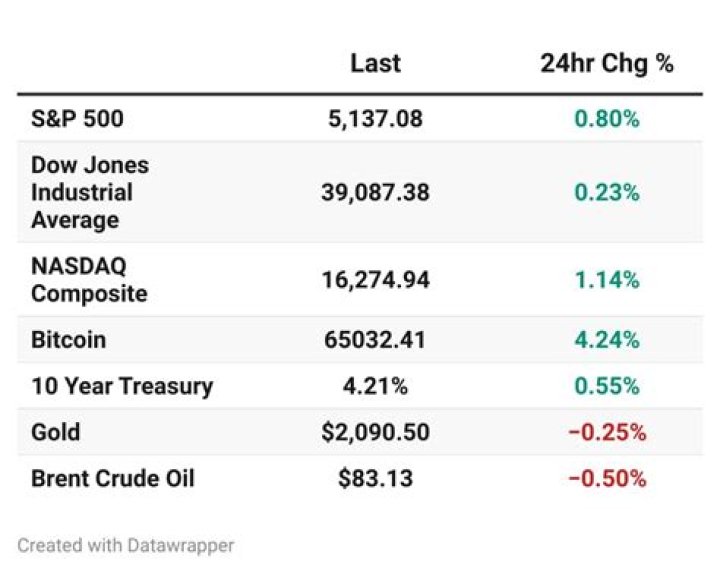Select the S&P 500 row label
The width and height of the screenshot is (720, 574).
coord(77,118)
